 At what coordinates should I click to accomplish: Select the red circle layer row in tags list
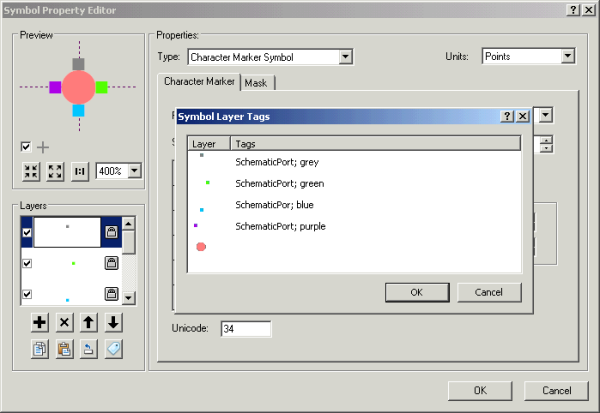[x=354, y=247]
